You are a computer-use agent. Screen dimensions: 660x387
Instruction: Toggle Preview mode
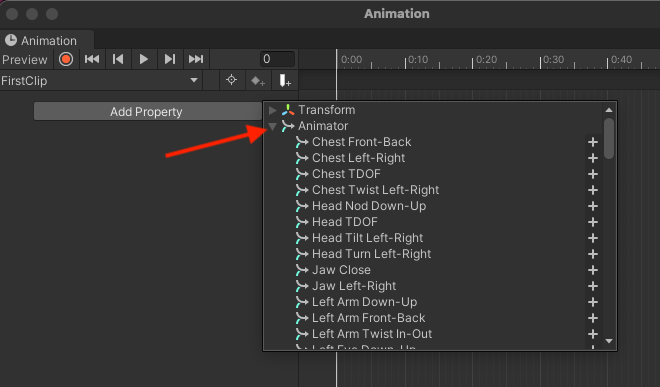pyautogui.click(x=25, y=59)
